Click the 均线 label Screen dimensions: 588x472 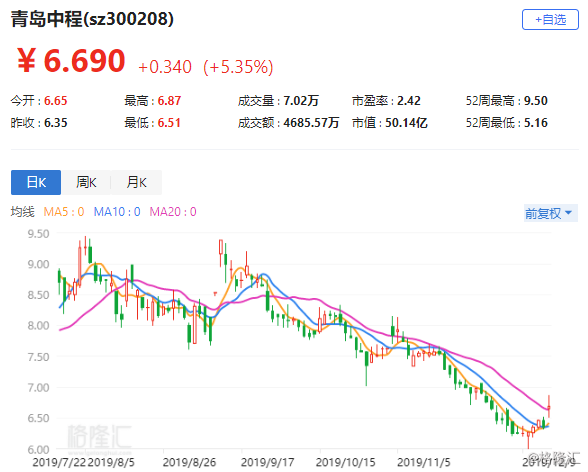(22, 212)
